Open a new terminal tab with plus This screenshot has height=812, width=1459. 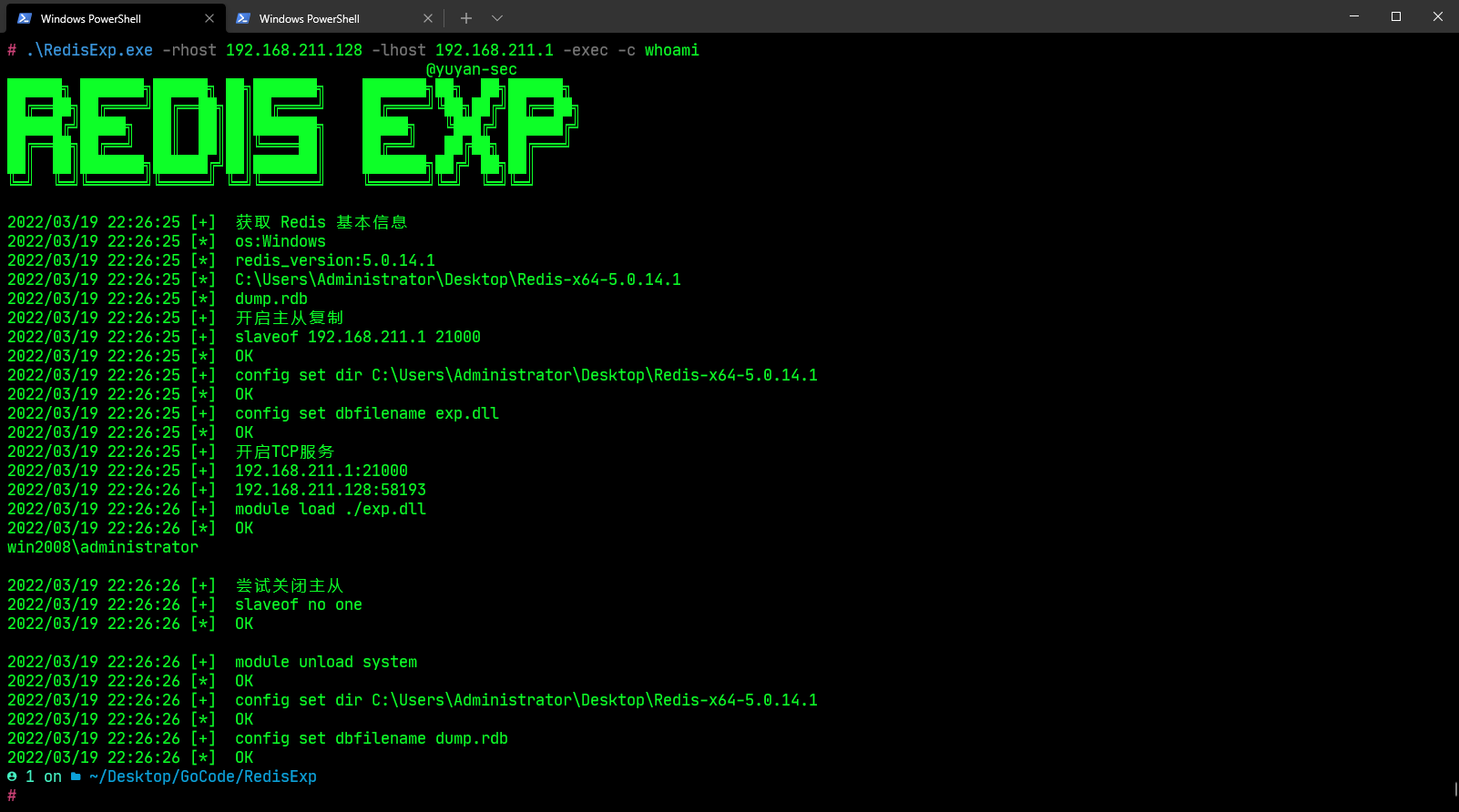pos(466,18)
